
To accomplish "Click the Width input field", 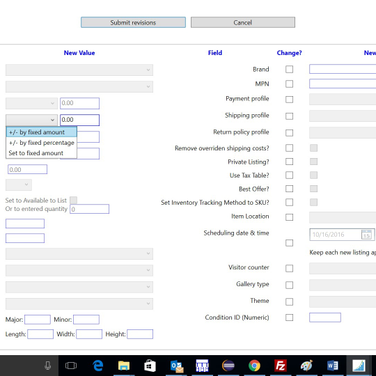I will pos(89,334).
